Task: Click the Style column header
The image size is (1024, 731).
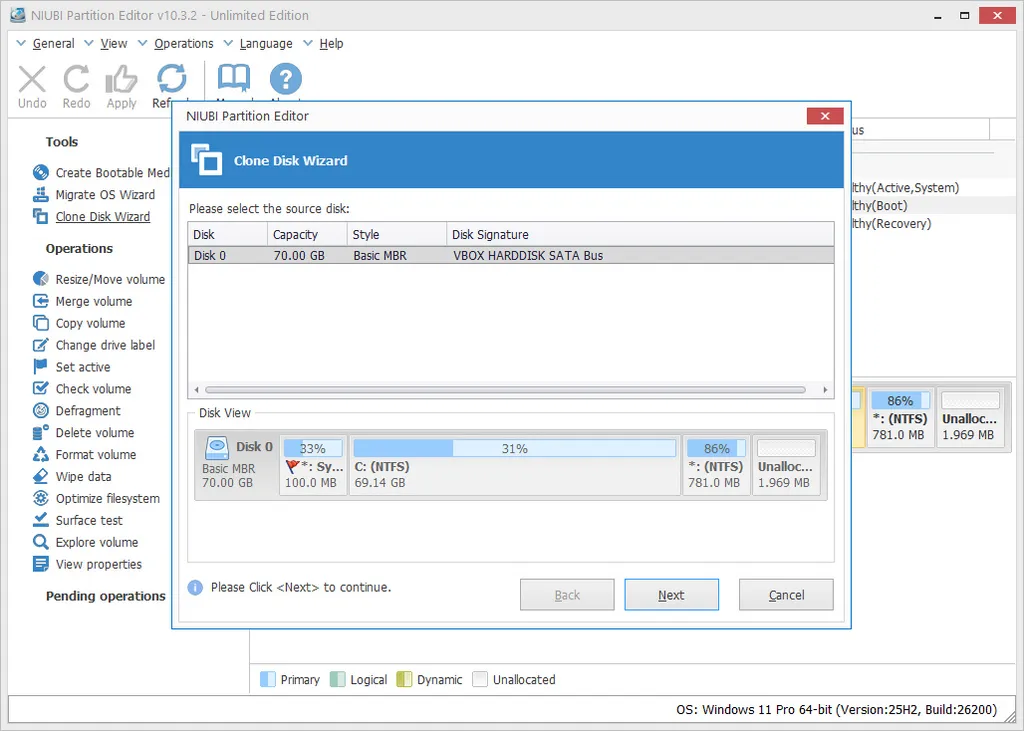Action: (396, 235)
